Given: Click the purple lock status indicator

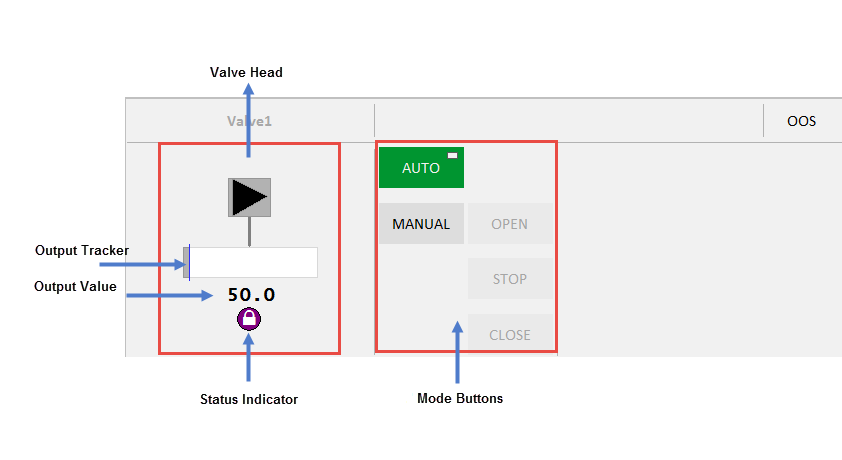Looking at the screenshot, I should (x=248, y=319).
